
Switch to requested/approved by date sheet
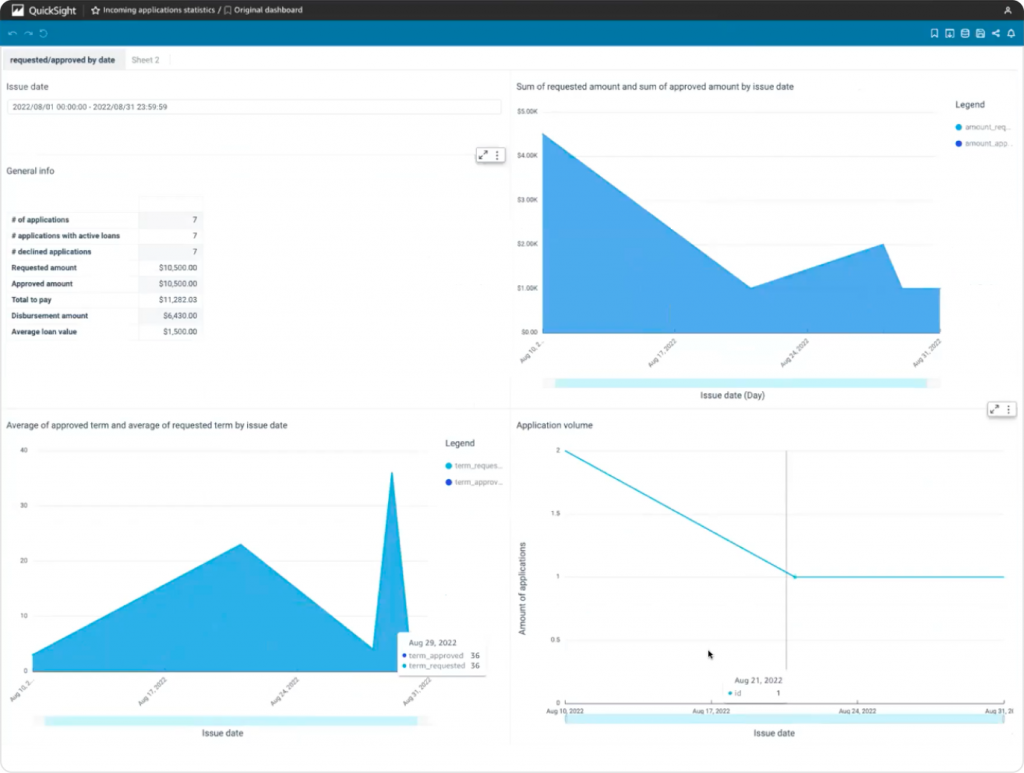pyautogui.click(x=63, y=60)
